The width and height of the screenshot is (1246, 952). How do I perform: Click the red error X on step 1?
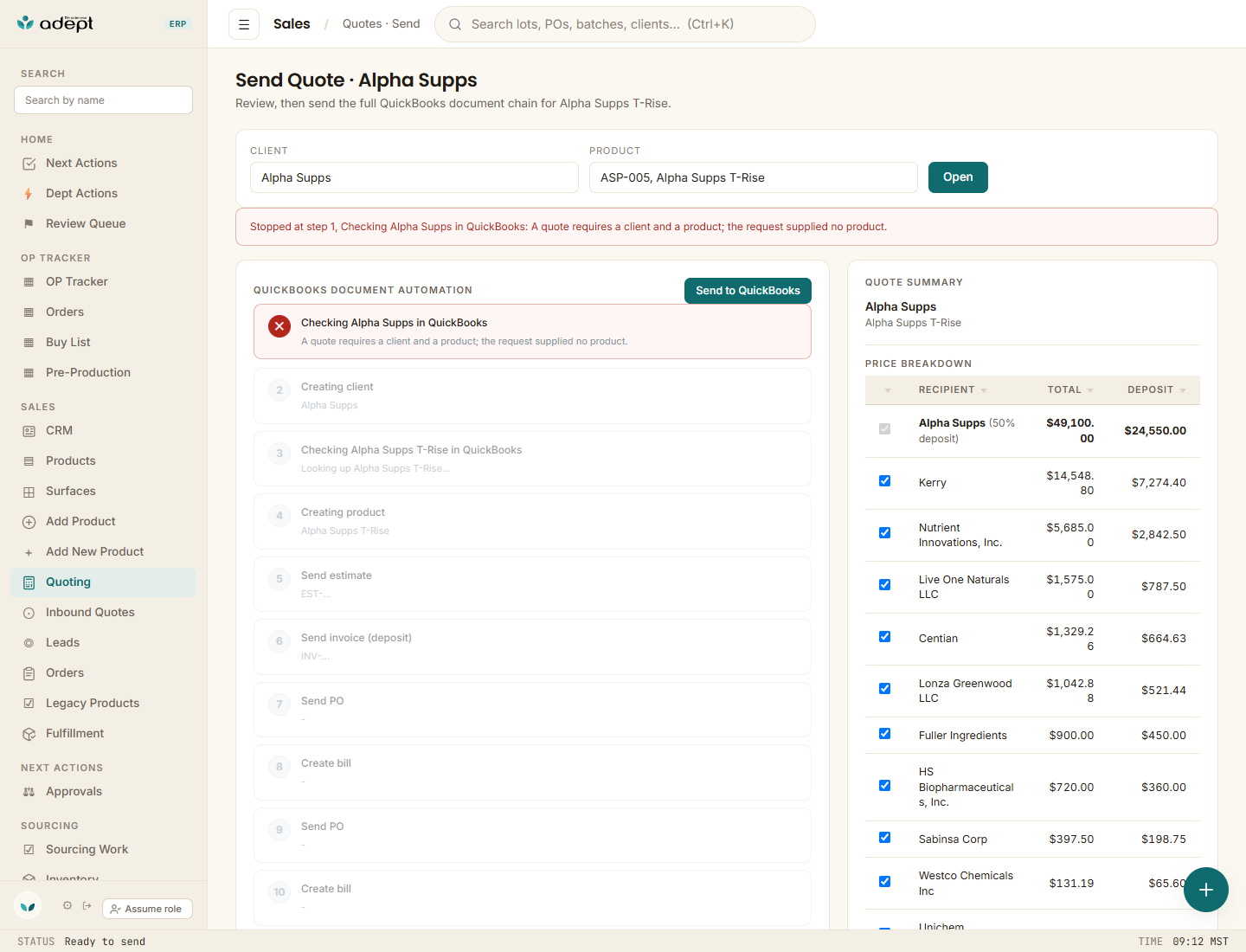279,326
